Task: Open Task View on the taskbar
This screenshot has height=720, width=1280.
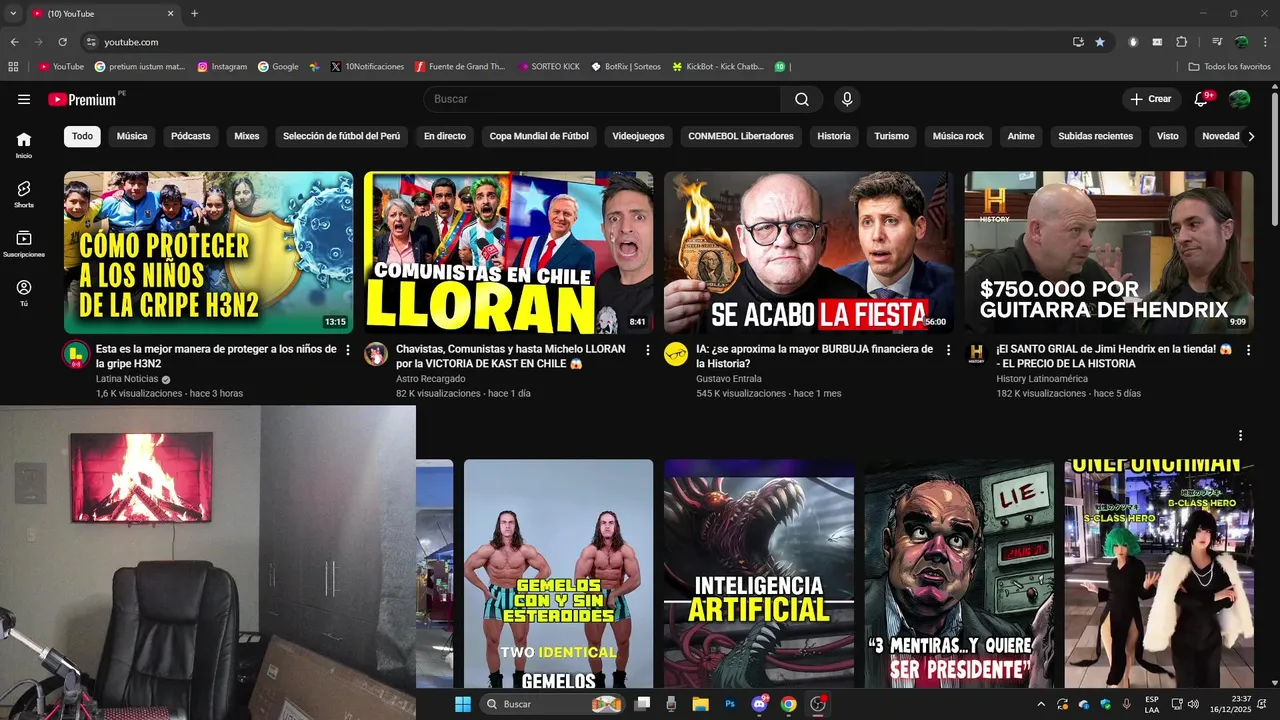Action: pyautogui.click(x=642, y=704)
